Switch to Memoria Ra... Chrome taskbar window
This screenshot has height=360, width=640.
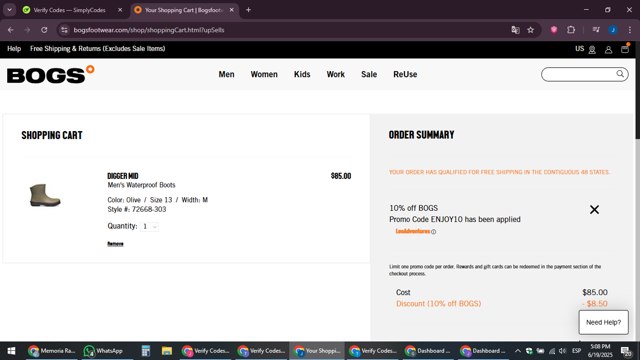pyautogui.click(x=52, y=351)
